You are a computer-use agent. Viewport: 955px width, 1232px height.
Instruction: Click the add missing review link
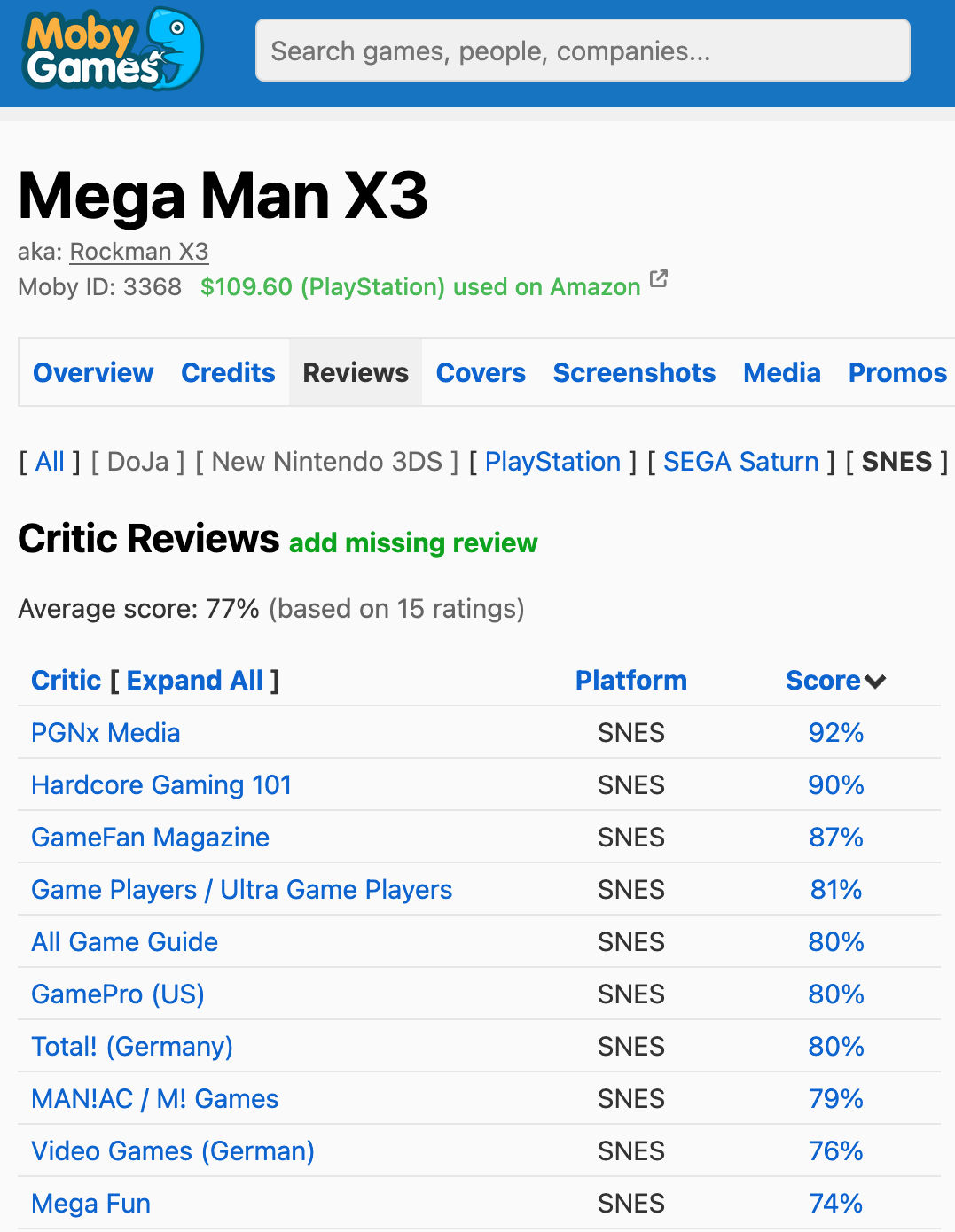click(413, 542)
